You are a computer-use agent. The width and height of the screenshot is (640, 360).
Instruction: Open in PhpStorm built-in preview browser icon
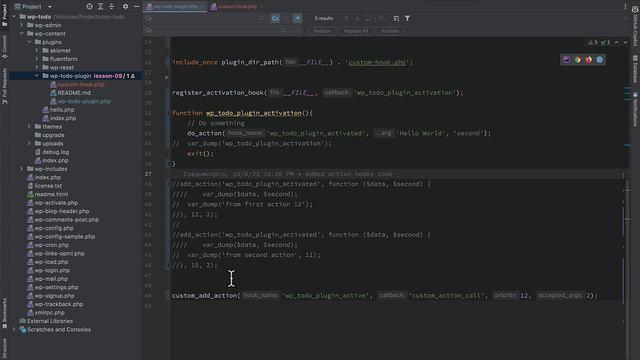(567, 60)
